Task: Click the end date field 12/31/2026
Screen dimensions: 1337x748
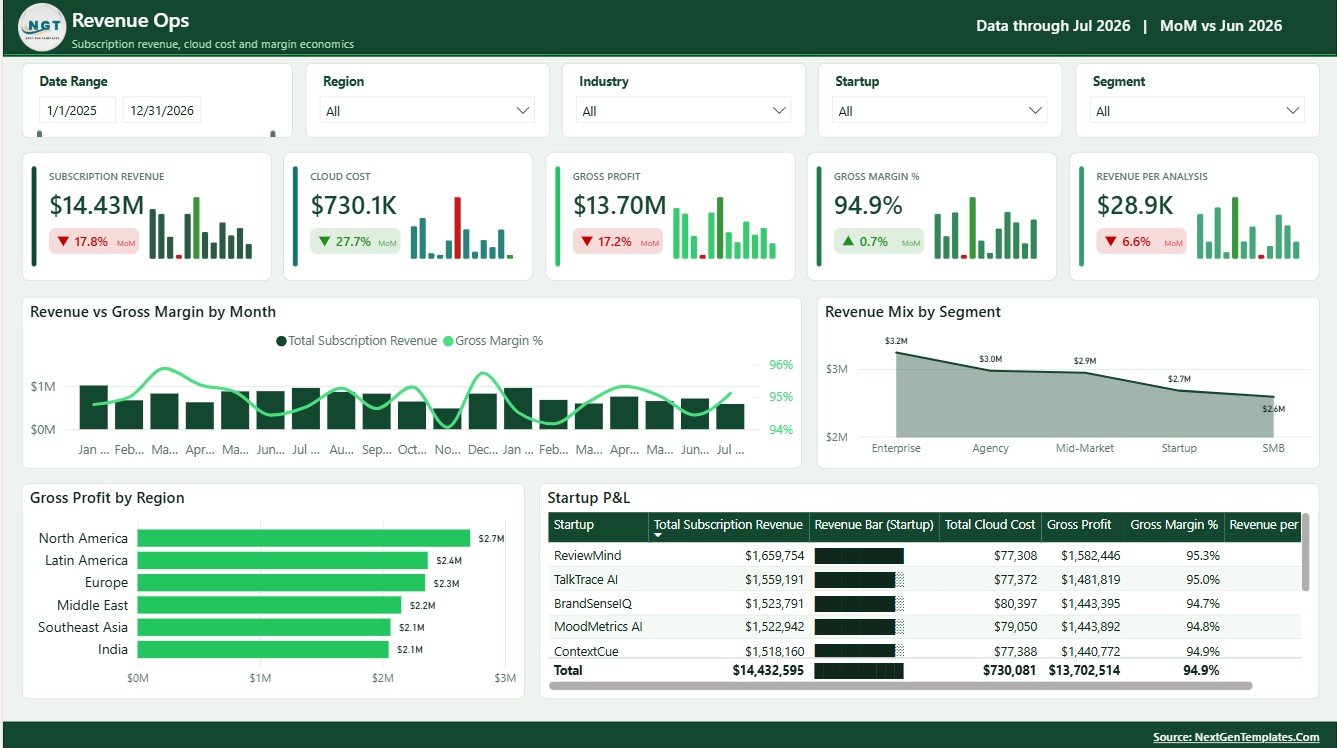Action: pyautogui.click(x=162, y=110)
